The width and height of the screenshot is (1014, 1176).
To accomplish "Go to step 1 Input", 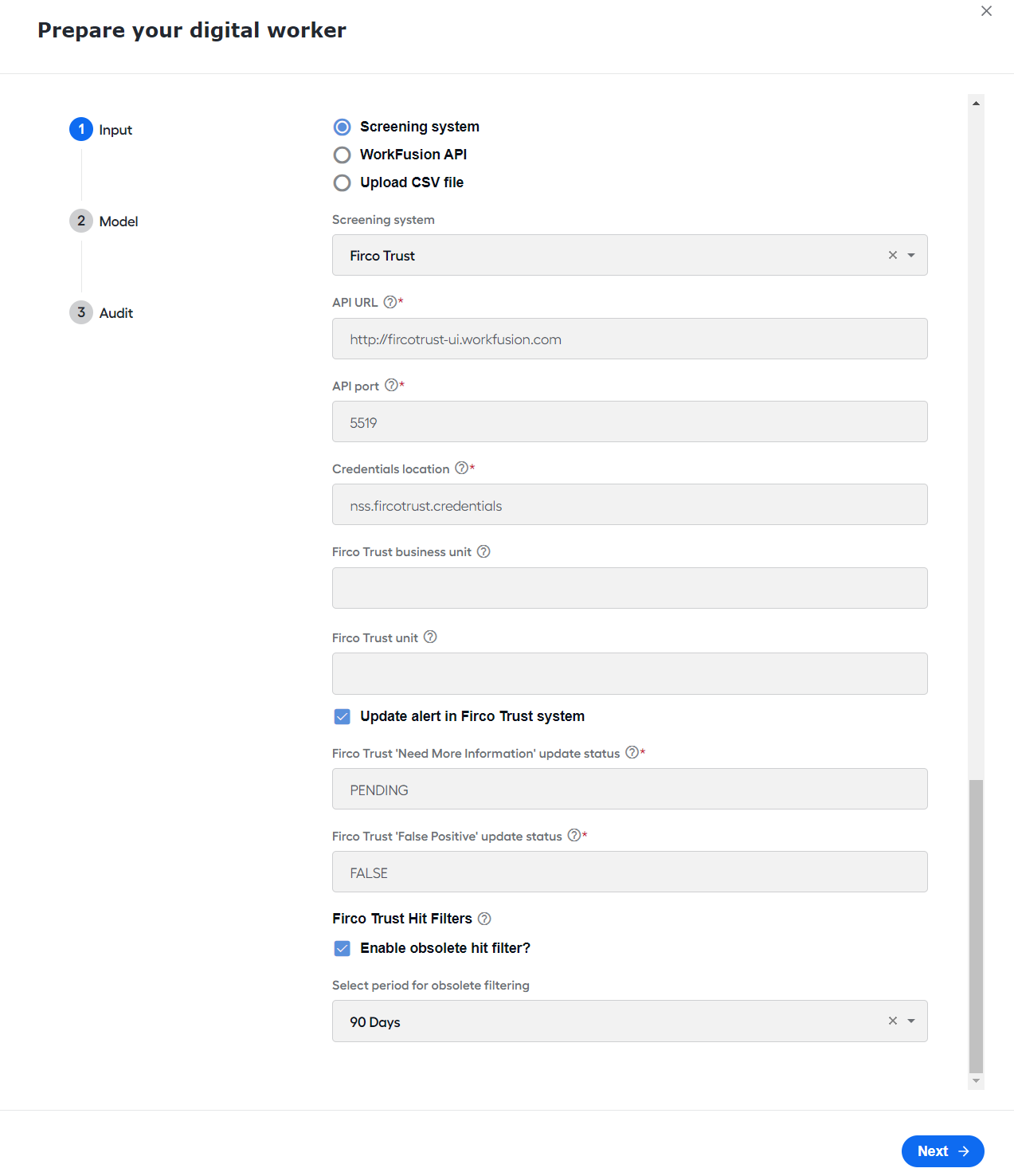I will tap(101, 129).
